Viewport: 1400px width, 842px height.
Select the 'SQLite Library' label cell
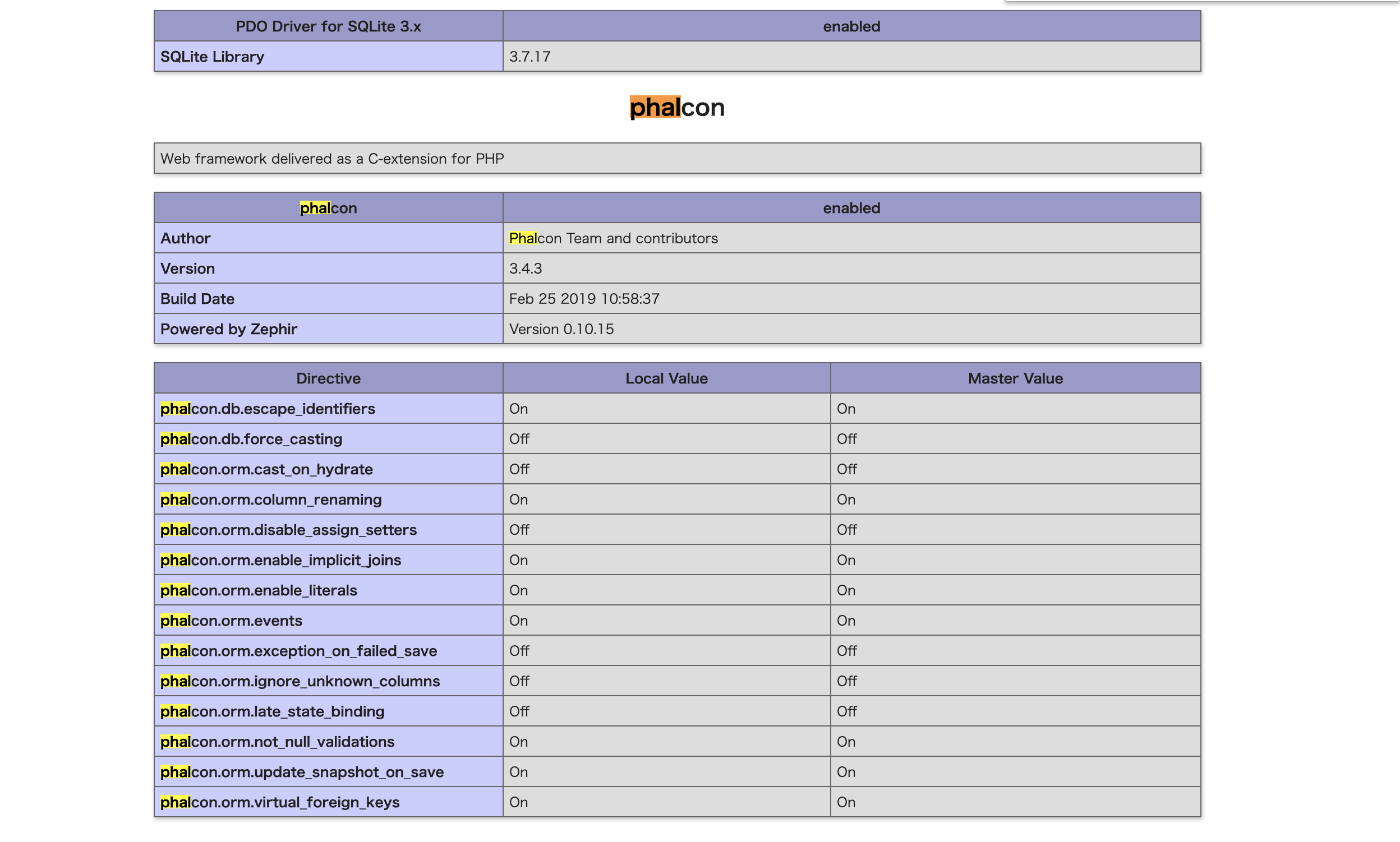(328, 56)
